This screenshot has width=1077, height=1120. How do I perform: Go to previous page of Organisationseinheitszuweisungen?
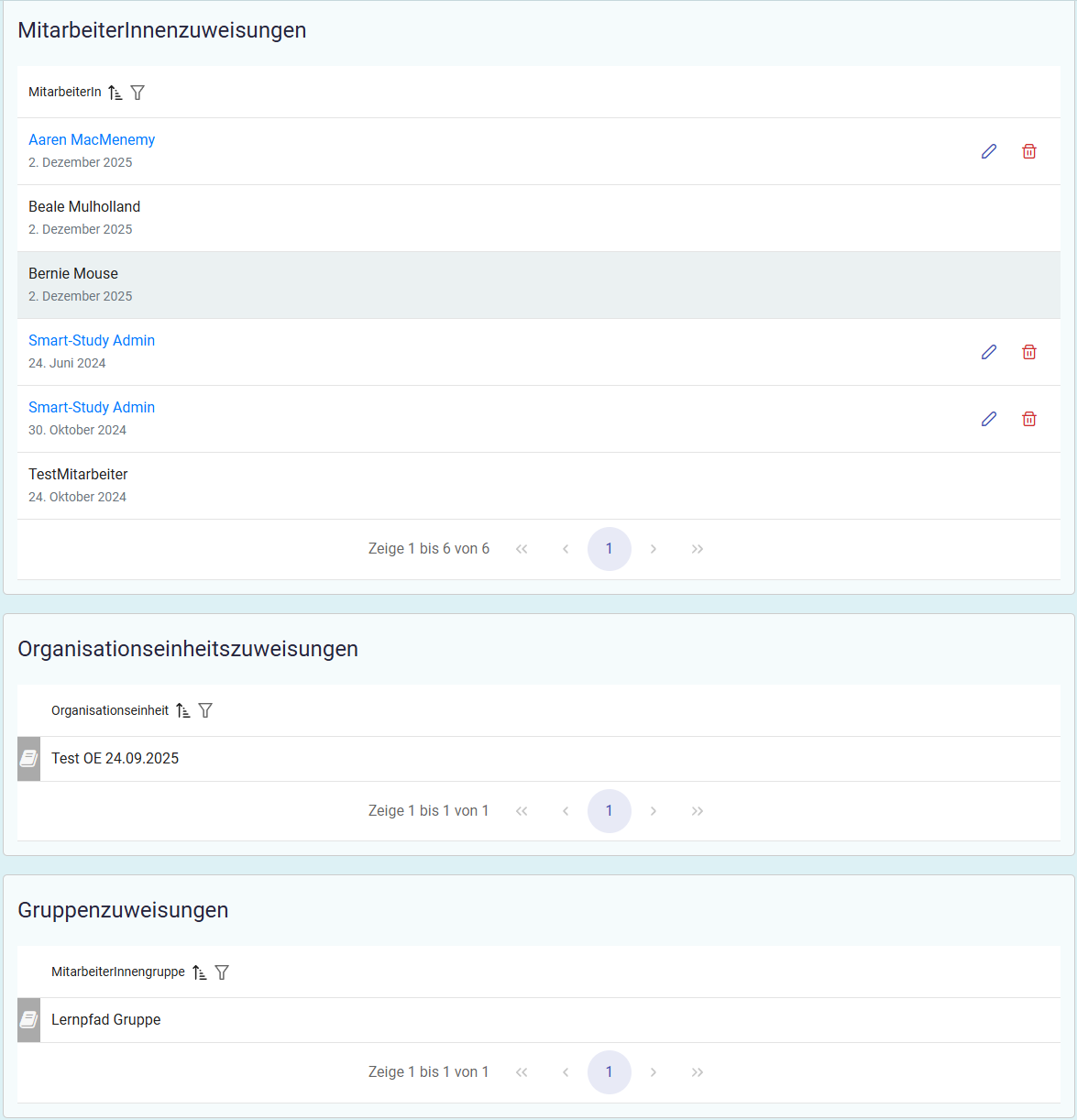(566, 811)
